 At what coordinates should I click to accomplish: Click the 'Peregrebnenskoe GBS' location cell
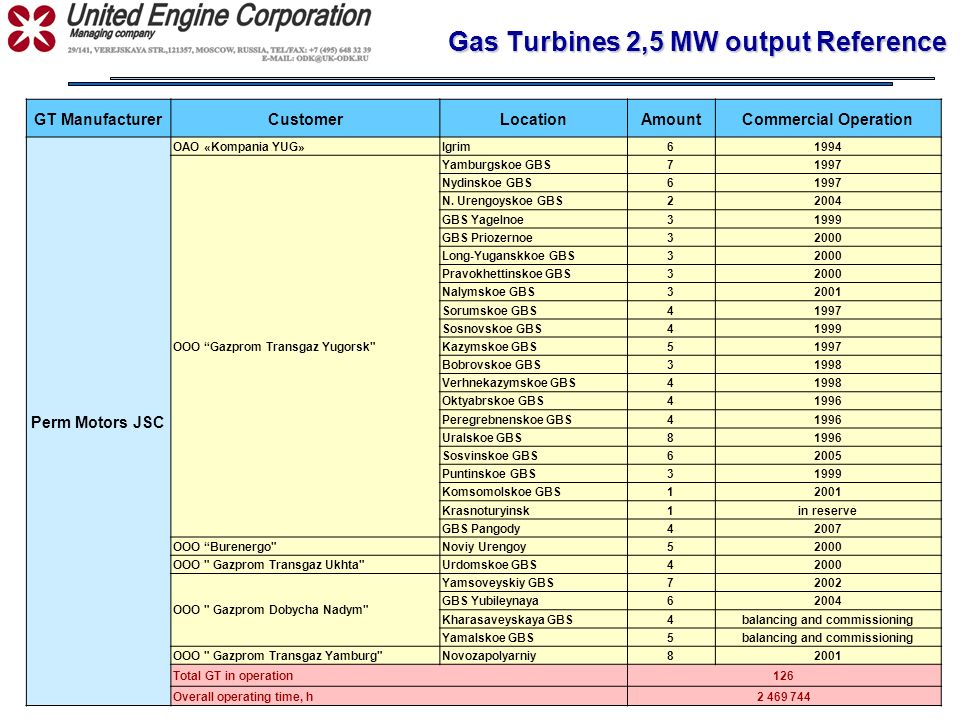[x=533, y=419]
